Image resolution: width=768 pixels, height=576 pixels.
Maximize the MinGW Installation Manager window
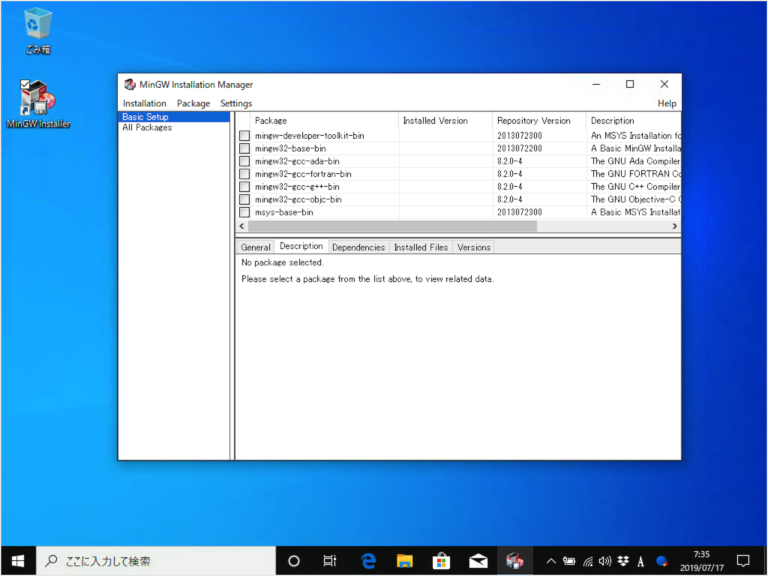630,84
